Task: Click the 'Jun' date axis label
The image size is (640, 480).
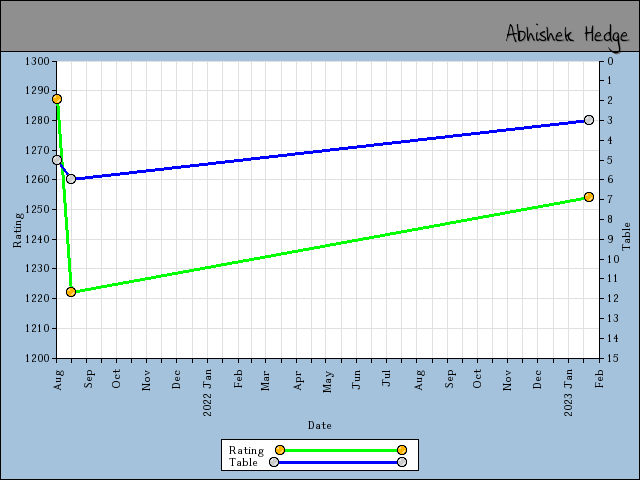Action: tap(356, 379)
